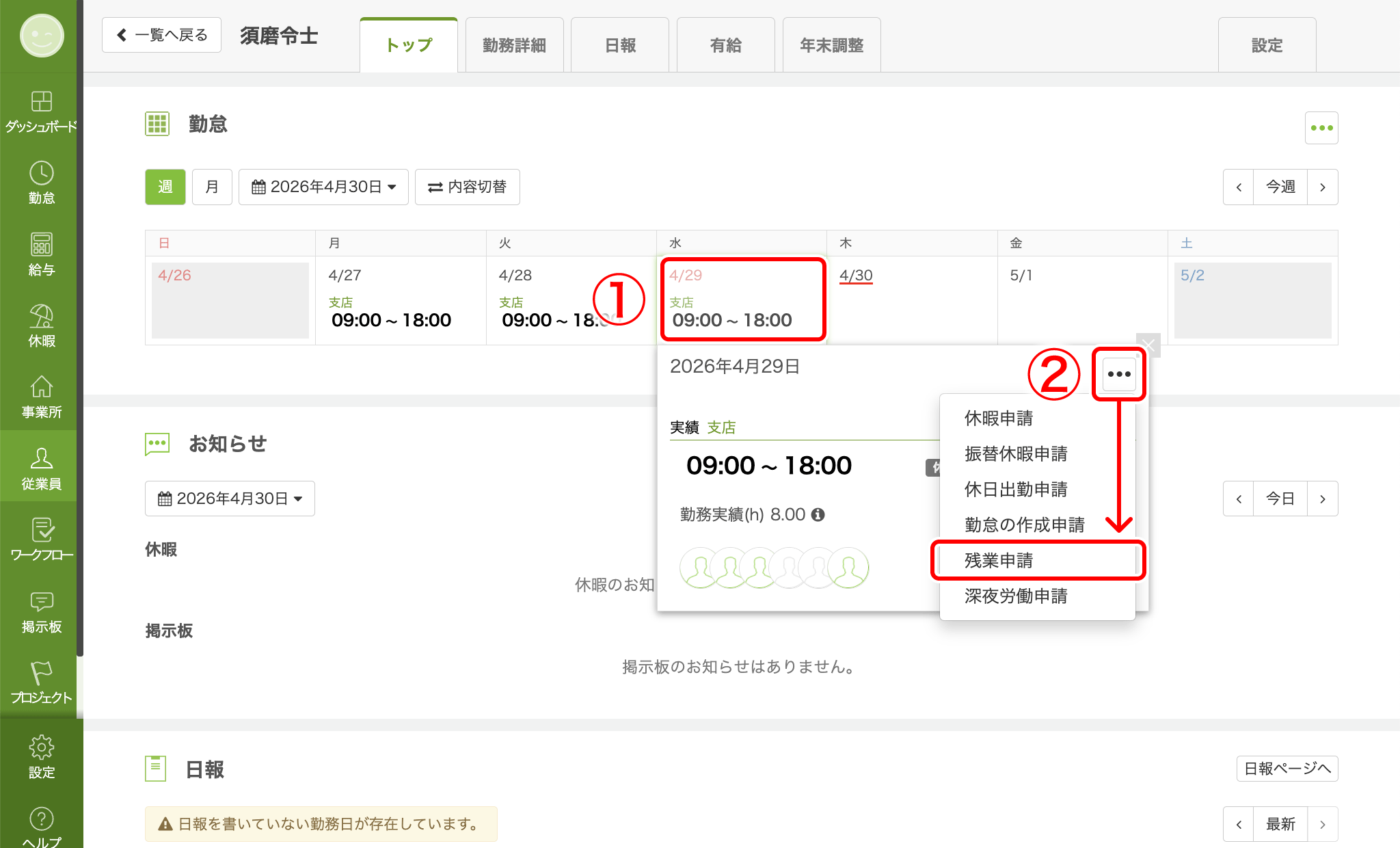Click the smiley logo avatar
The height and width of the screenshot is (848, 1400).
[42, 36]
